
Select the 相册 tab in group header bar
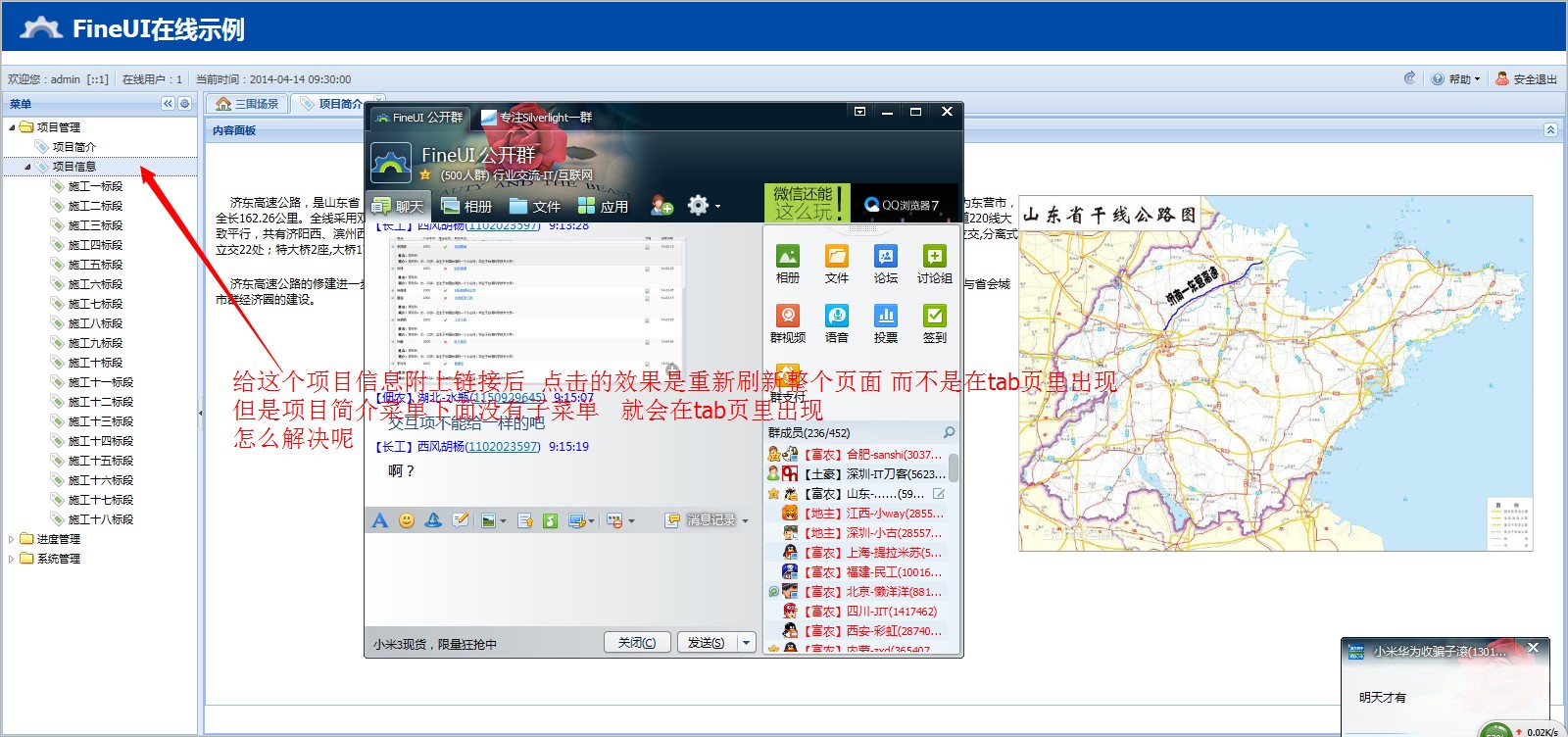point(466,206)
